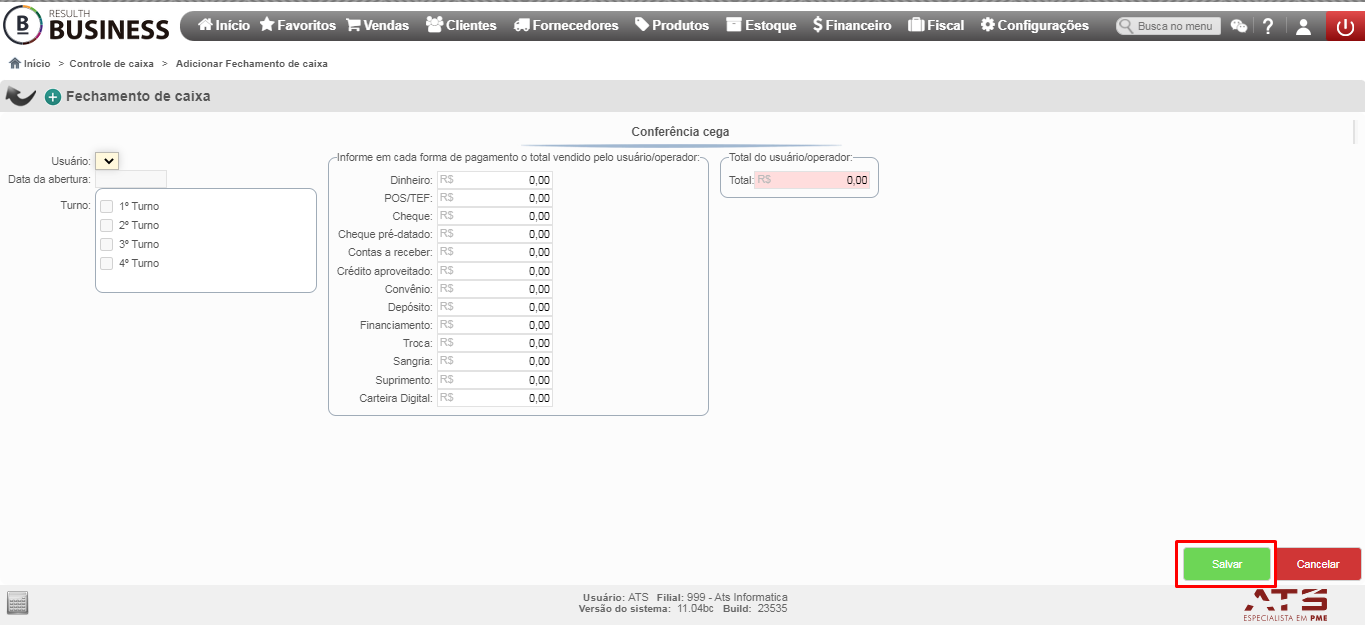
Task: Check the 1º Turno checkbox
Action: pos(106,206)
